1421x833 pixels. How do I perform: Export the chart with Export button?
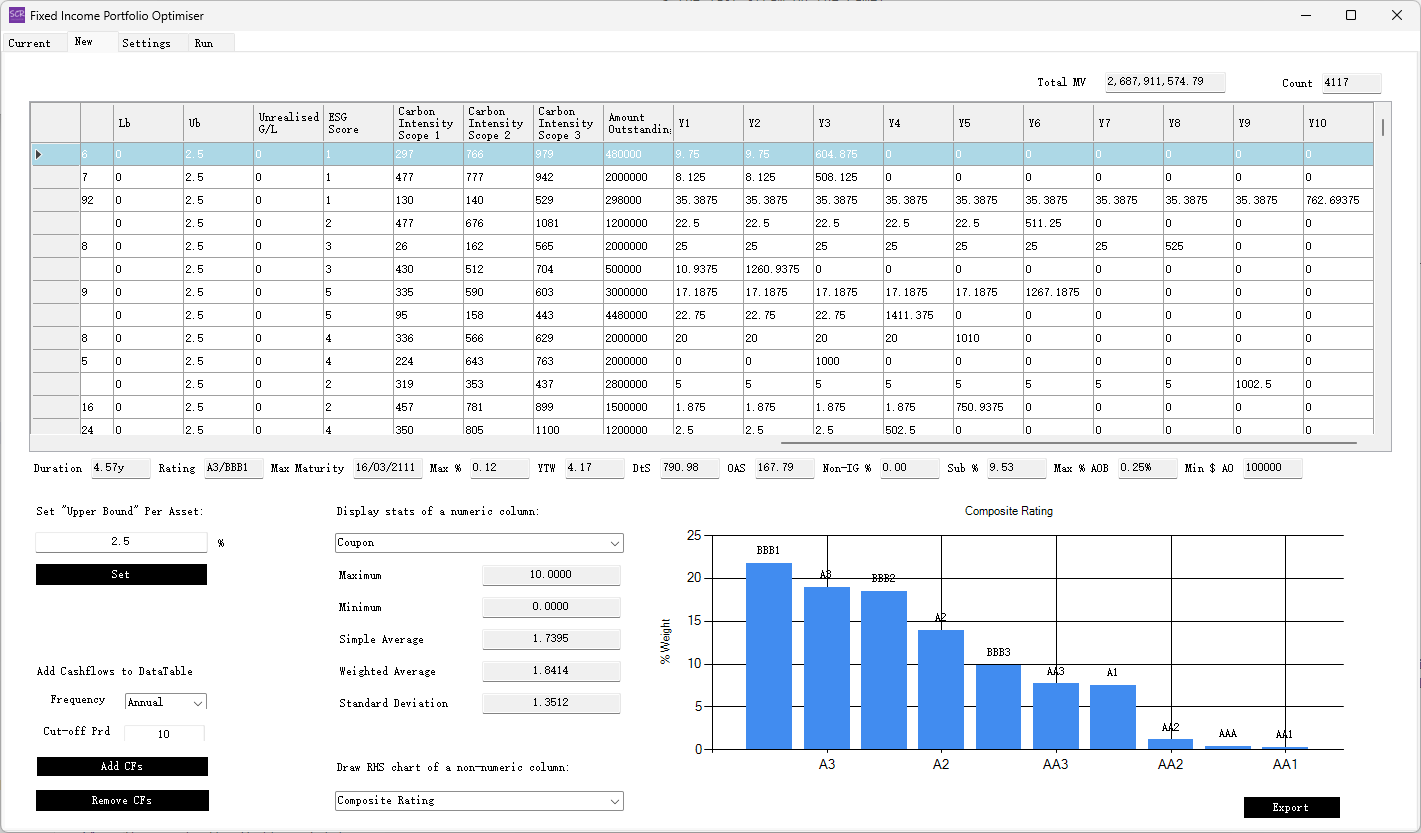(x=1291, y=807)
